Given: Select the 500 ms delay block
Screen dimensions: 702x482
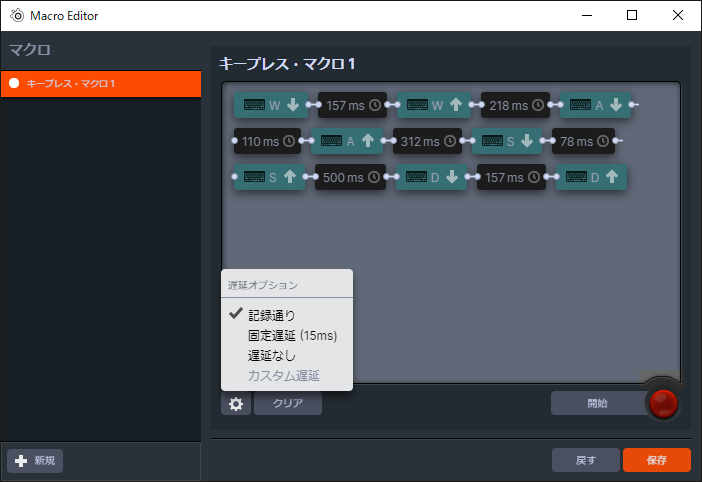Looking at the screenshot, I should (351, 177).
